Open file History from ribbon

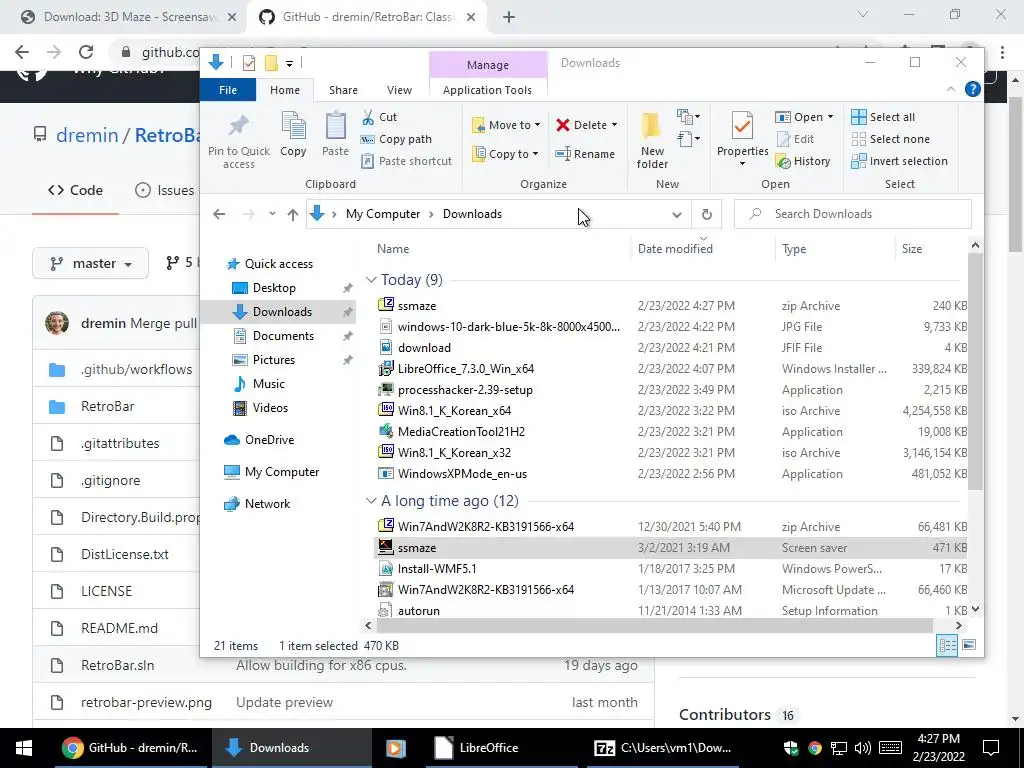click(x=803, y=161)
